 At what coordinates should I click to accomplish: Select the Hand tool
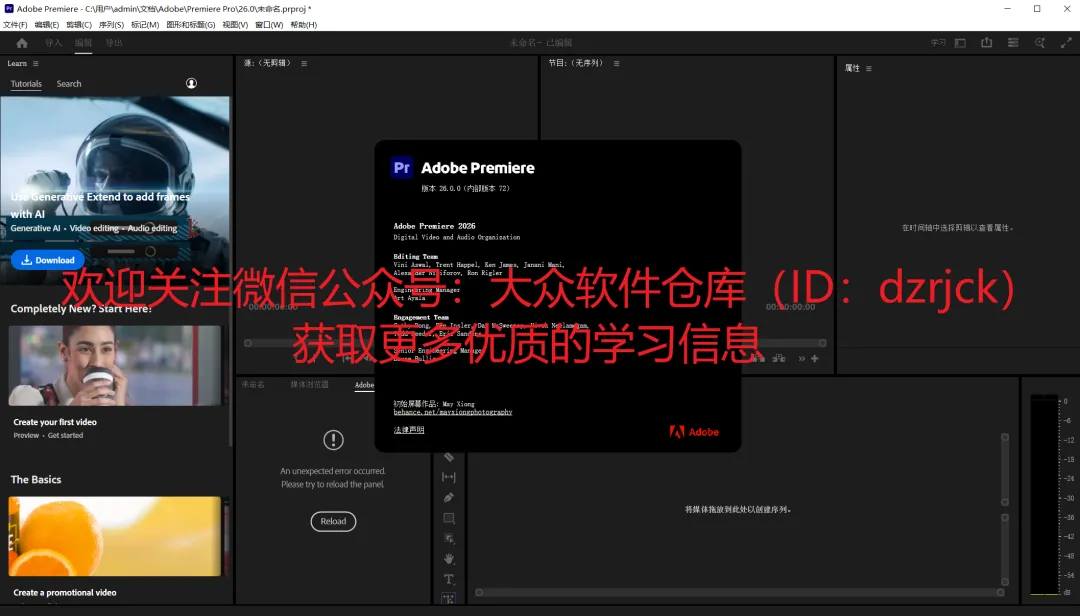click(x=448, y=559)
